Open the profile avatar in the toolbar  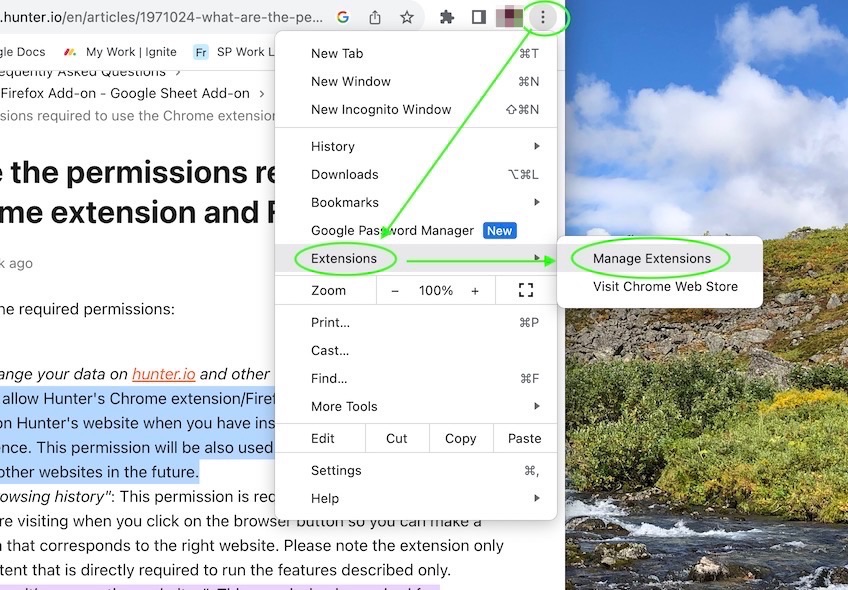click(x=509, y=17)
